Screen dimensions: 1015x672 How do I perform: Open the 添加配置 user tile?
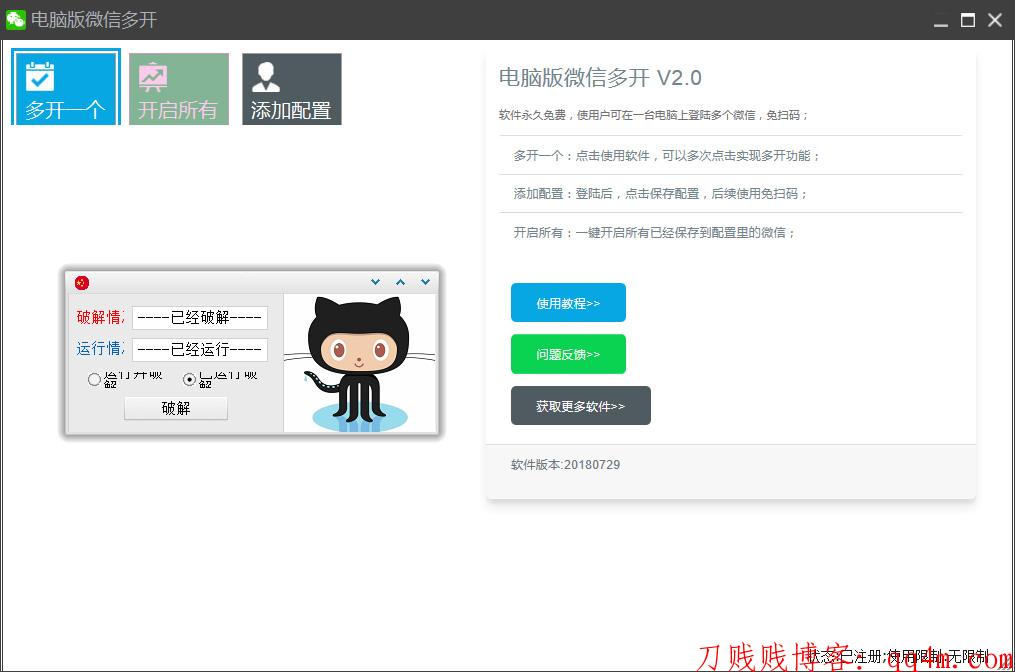tap(292, 89)
